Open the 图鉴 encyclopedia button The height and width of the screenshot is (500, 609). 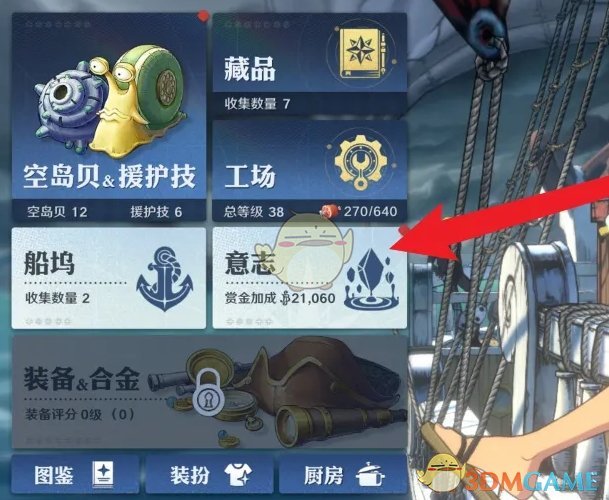(x=75, y=475)
